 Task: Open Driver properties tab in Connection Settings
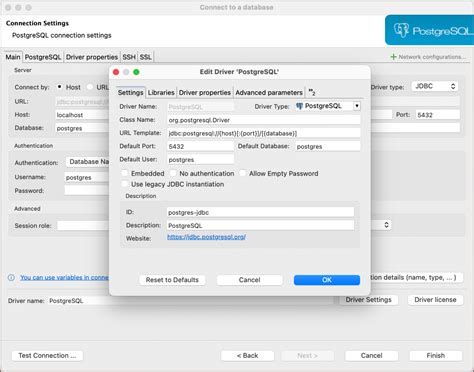92,57
